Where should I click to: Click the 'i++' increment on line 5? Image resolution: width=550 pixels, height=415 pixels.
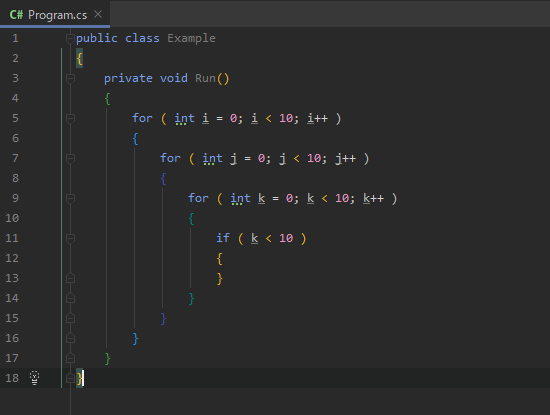tap(317, 119)
